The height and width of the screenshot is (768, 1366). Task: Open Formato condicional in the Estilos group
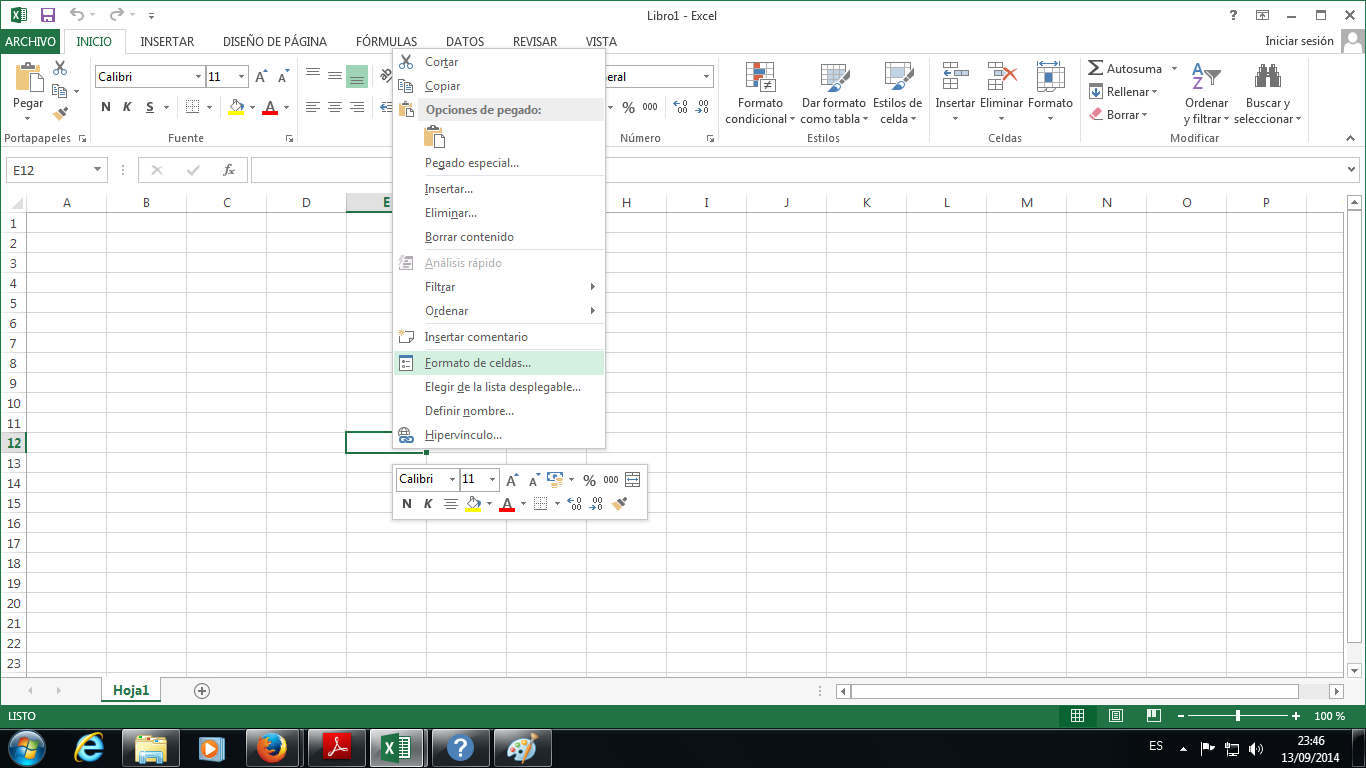click(x=760, y=95)
